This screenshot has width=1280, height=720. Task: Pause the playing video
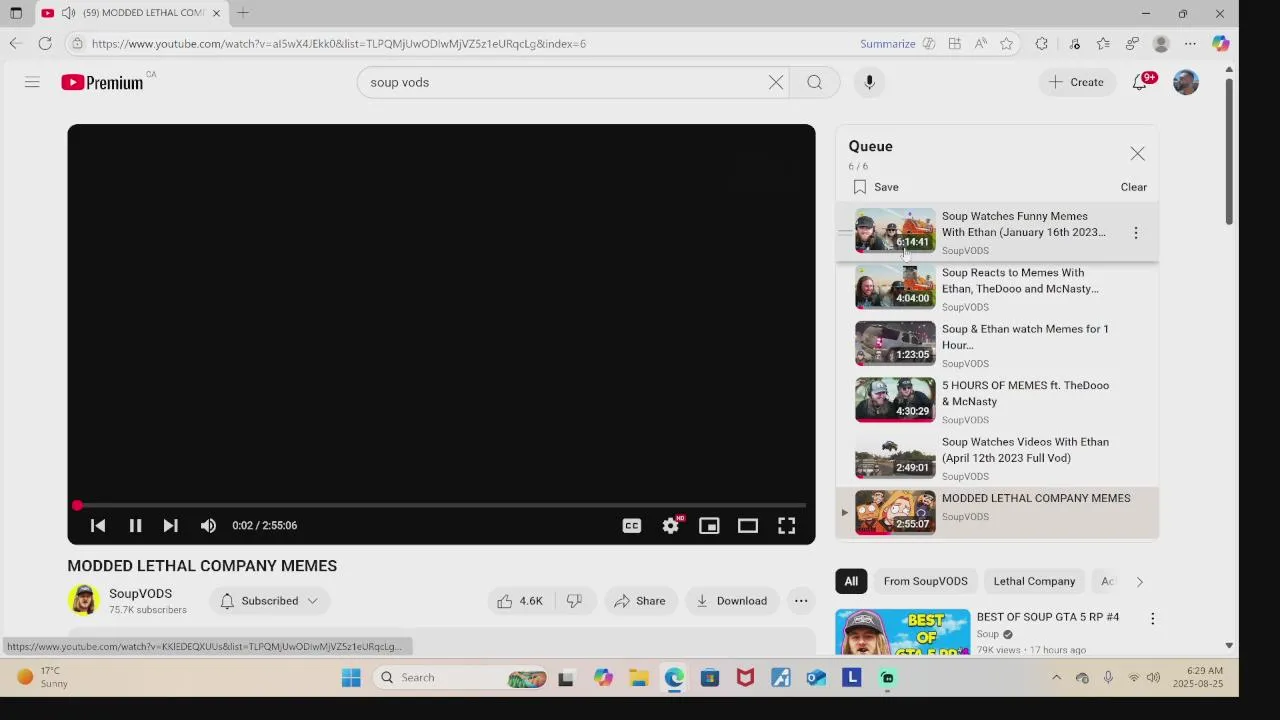135,525
